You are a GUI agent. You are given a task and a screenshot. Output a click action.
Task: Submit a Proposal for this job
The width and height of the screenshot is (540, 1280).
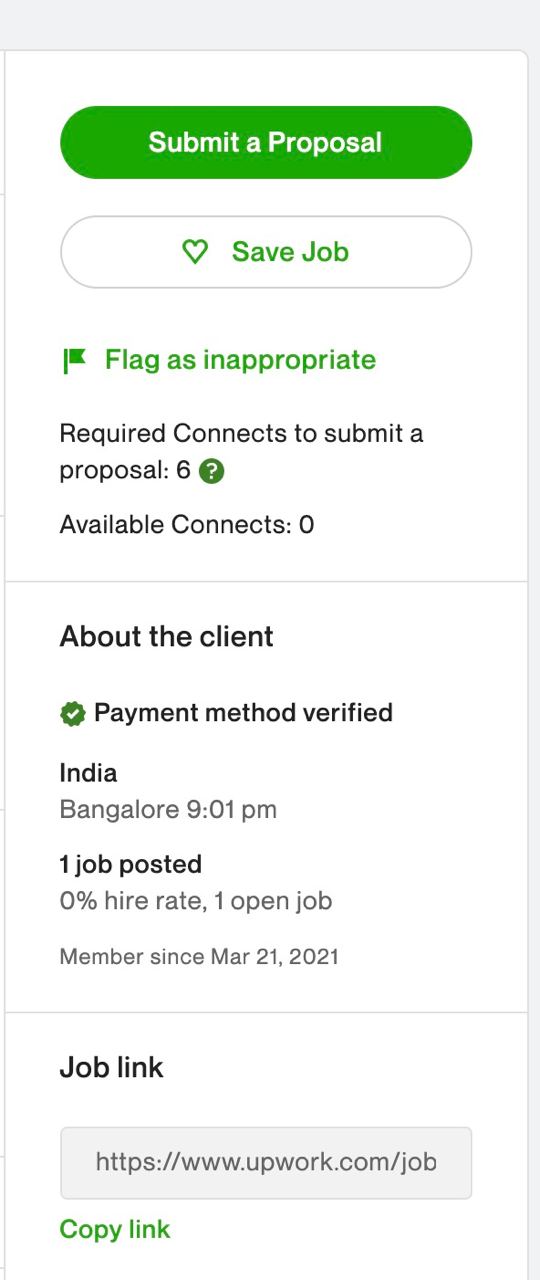pyautogui.click(x=266, y=142)
